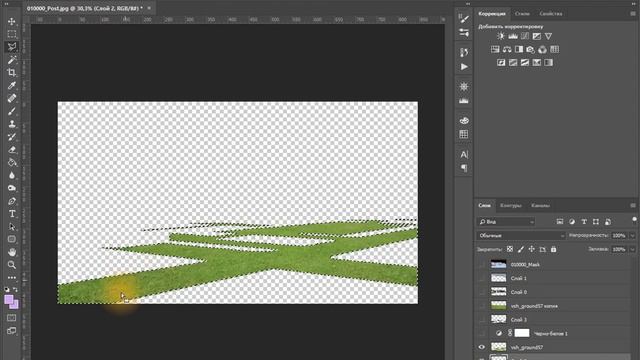The height and width of the screenshot is (360, 640).
Task: Select the Sponge/Dodge tool
Action: [11, 188]
